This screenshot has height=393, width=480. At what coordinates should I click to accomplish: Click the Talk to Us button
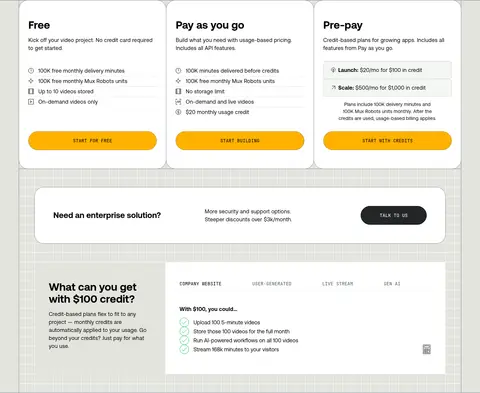393,215
